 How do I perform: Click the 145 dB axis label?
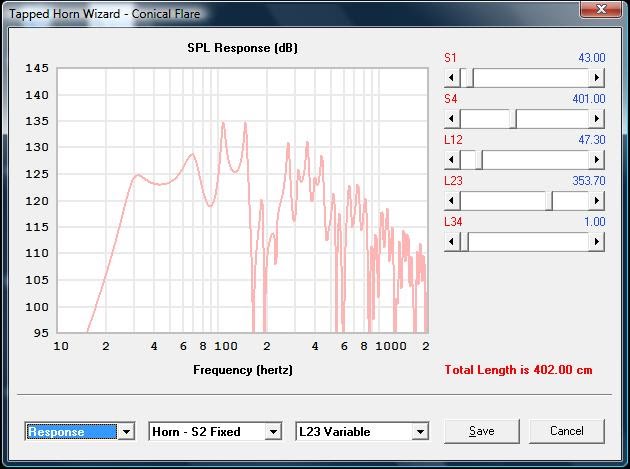(x=37, y=68)
